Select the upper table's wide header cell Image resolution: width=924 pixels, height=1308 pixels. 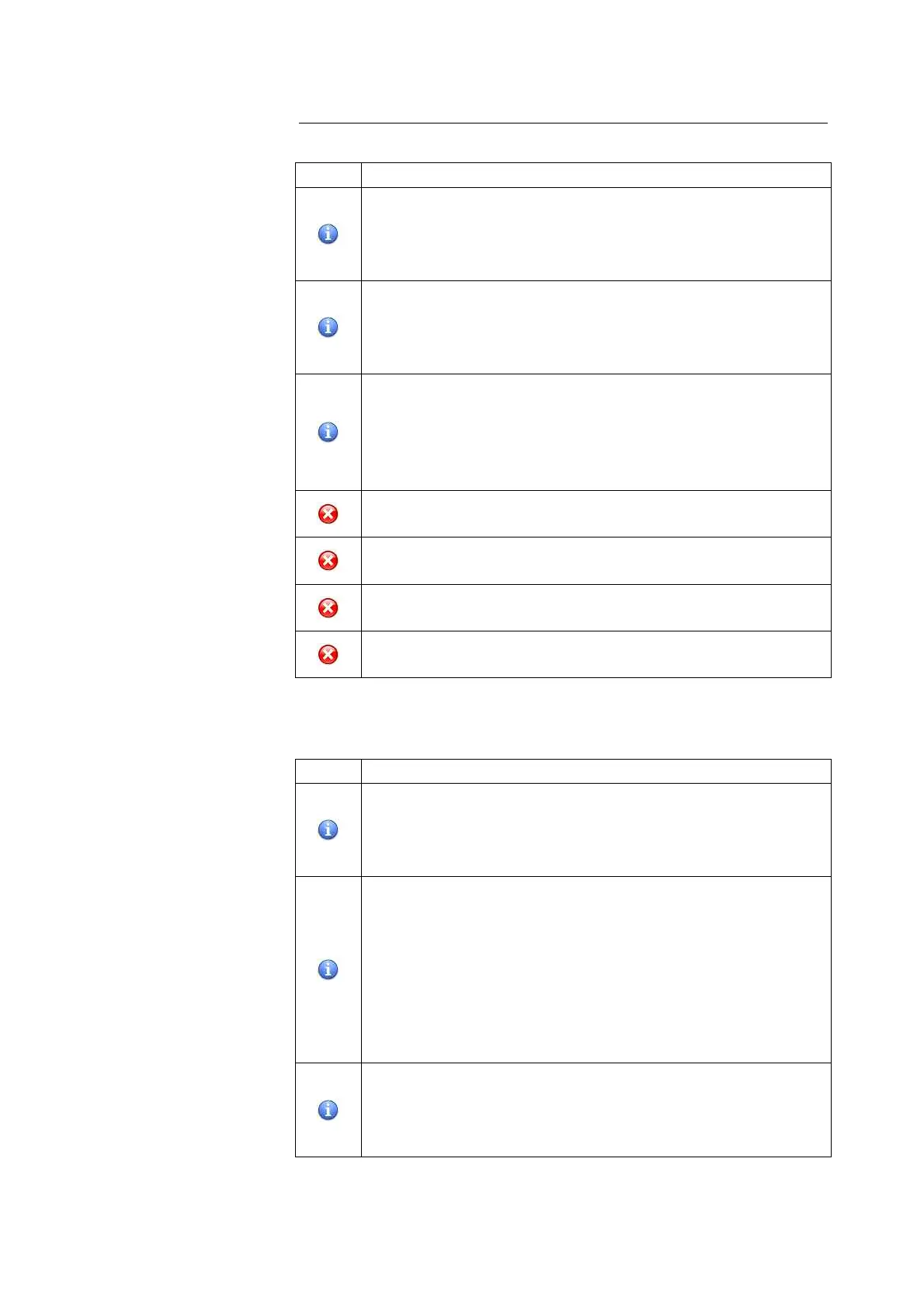point(596,175)
